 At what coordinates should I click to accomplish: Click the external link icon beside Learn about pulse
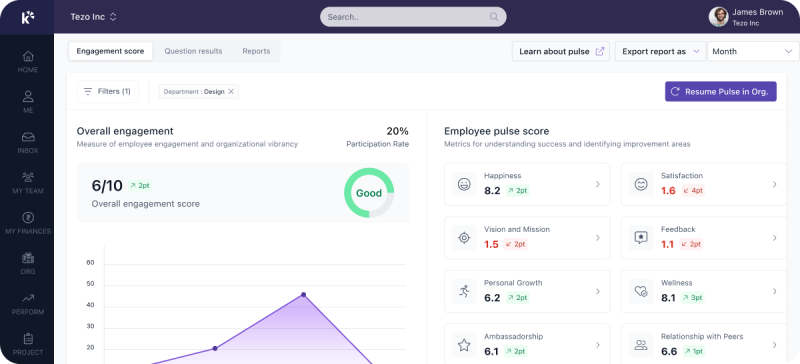pos(600,51)
